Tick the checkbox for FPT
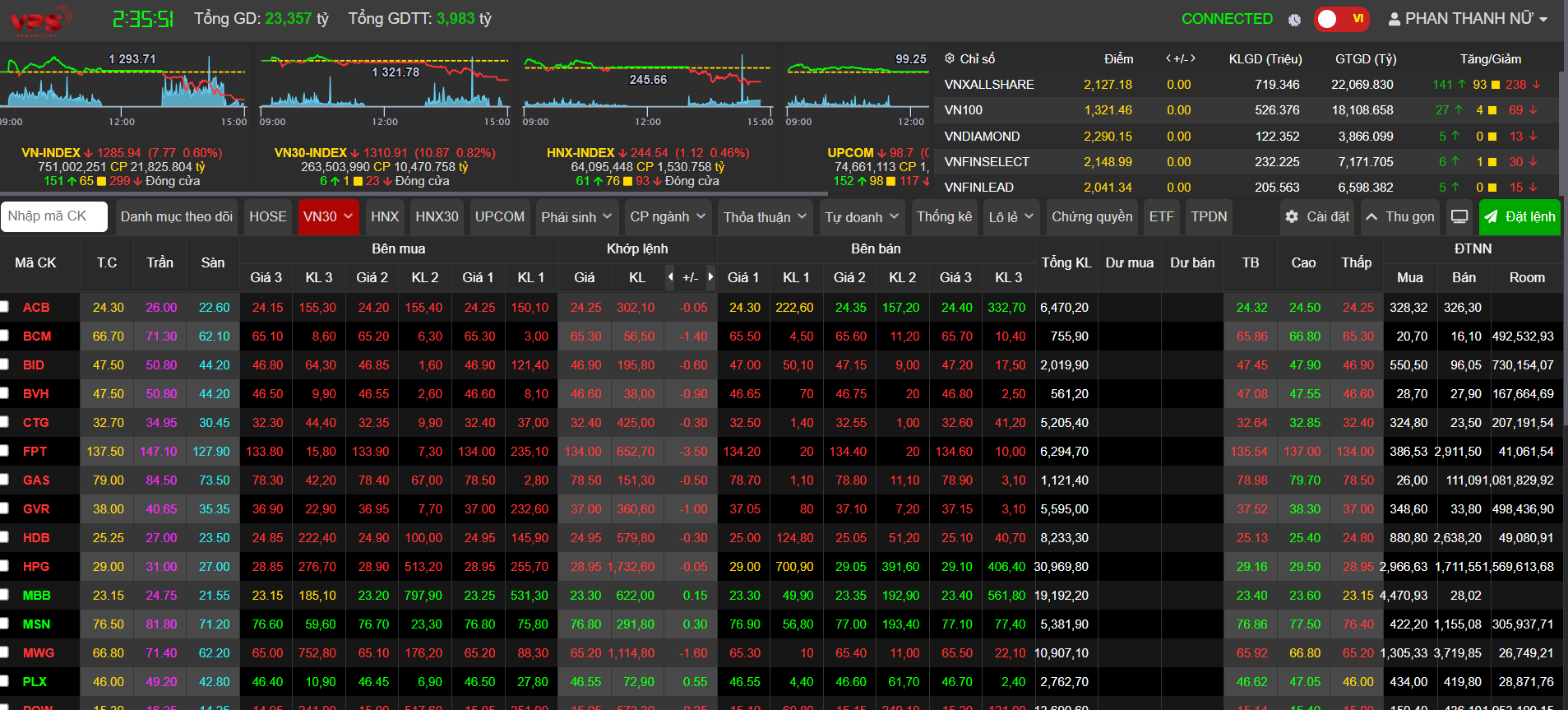The image size is (1568, 710). click(x=4, y=451)
